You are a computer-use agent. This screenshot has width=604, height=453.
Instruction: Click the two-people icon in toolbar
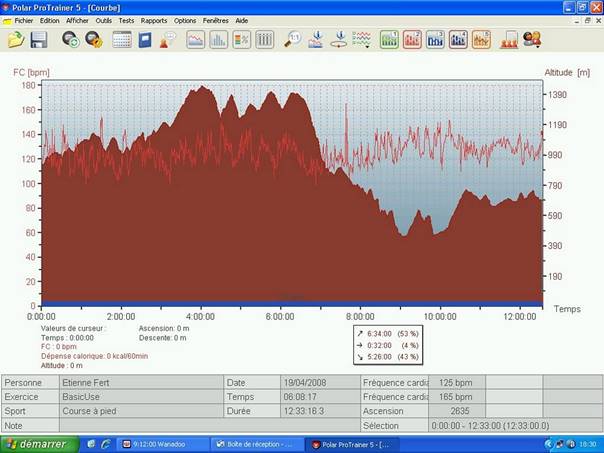click(532, 40)
